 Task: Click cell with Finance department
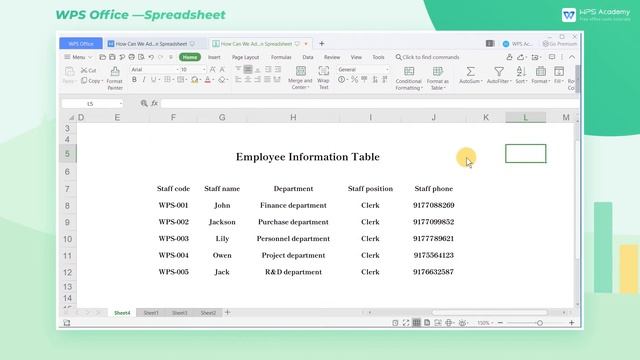point(293,205)
